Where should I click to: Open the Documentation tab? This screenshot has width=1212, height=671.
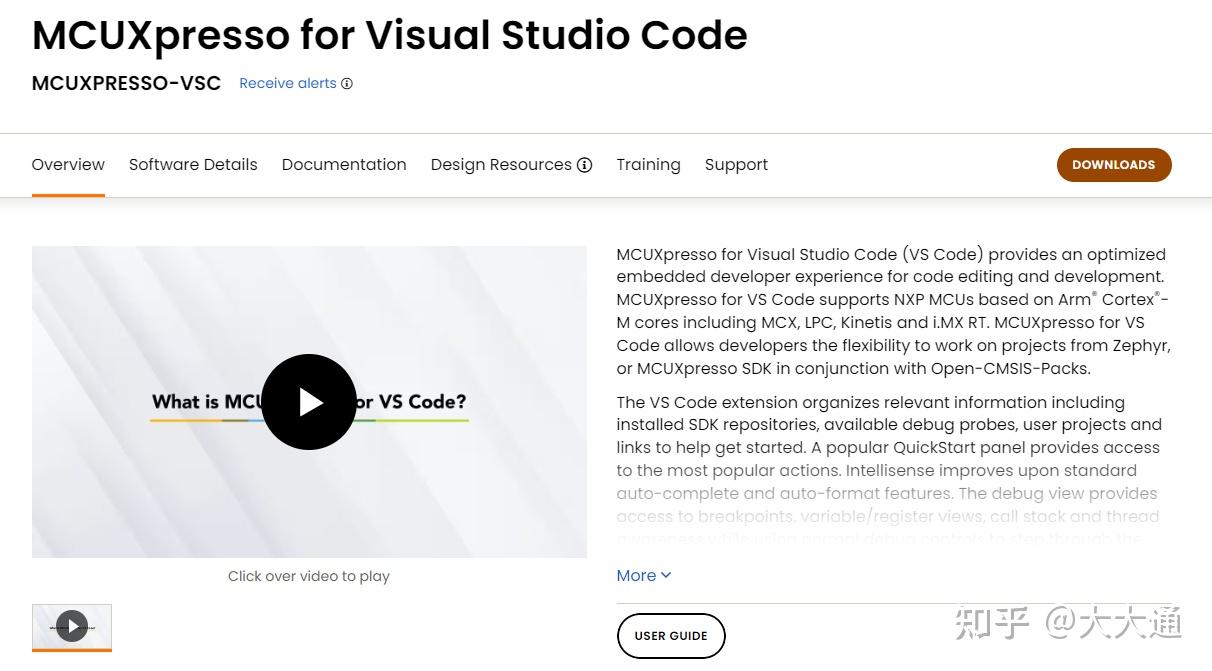[344, 165]
